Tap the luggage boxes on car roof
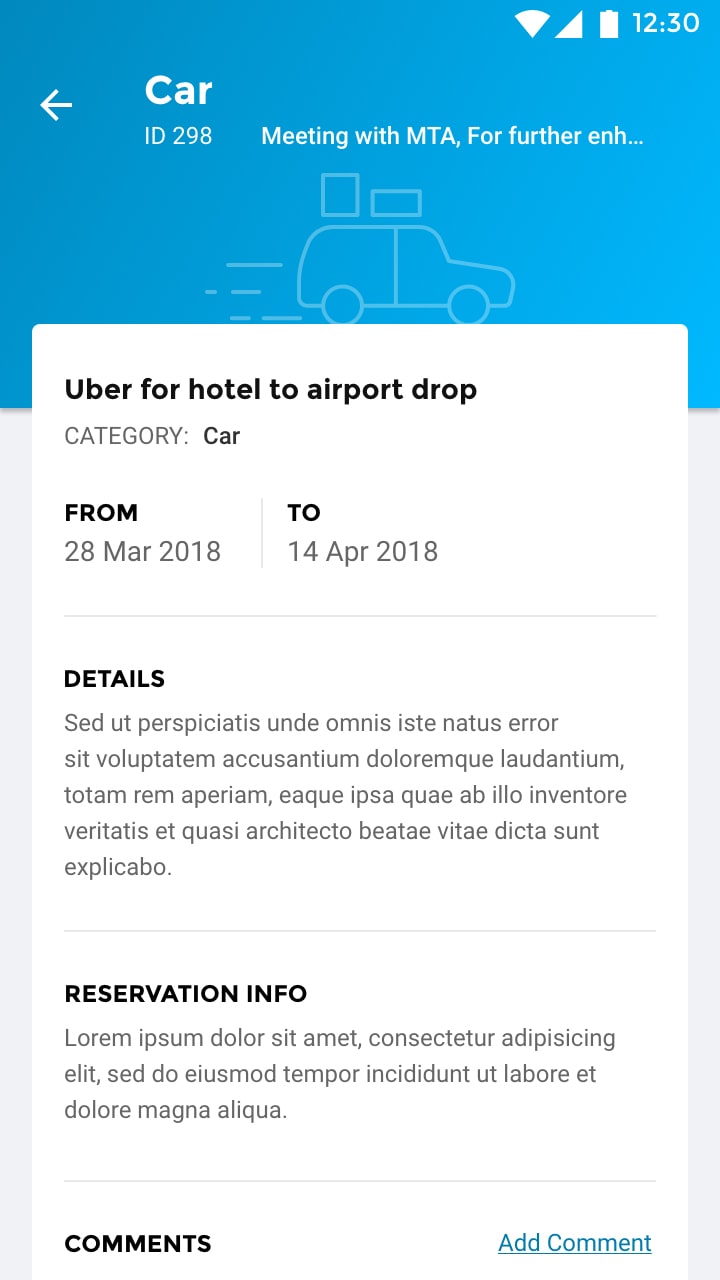 click(371, 195)
